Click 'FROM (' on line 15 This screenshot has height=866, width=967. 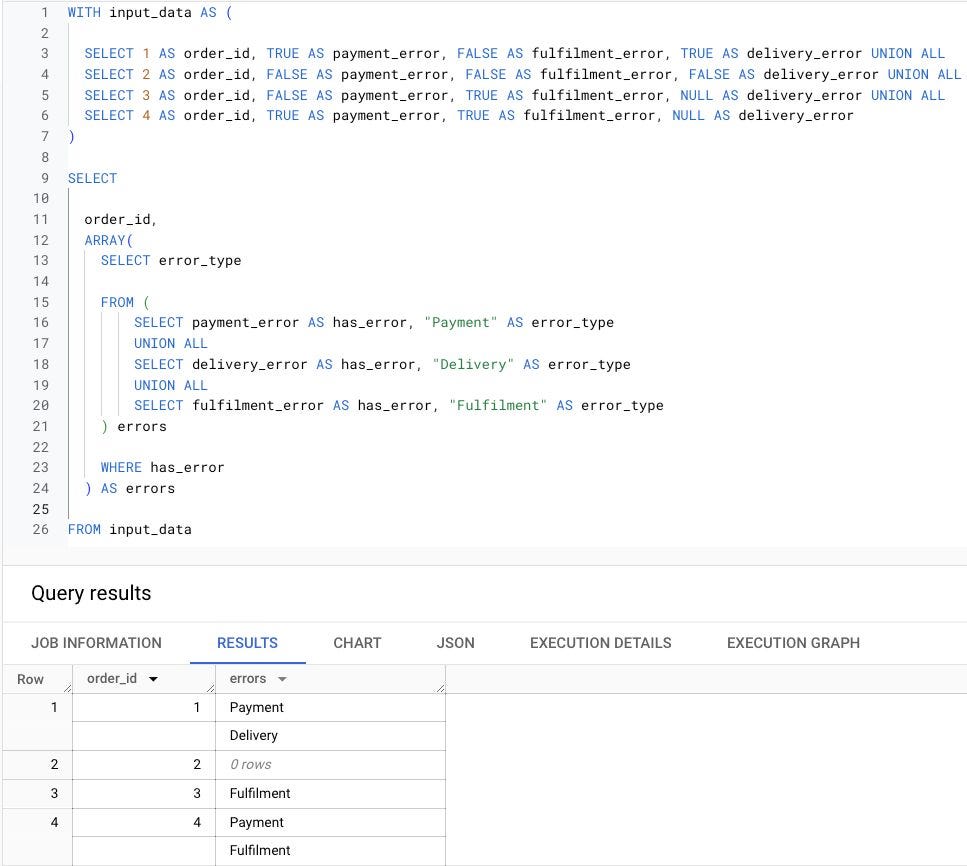pos(125,302)
